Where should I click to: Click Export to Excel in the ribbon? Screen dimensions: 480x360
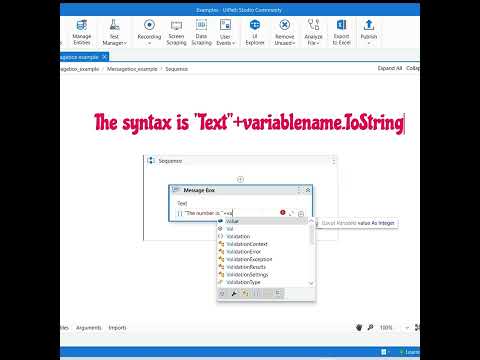pos(341,32)
